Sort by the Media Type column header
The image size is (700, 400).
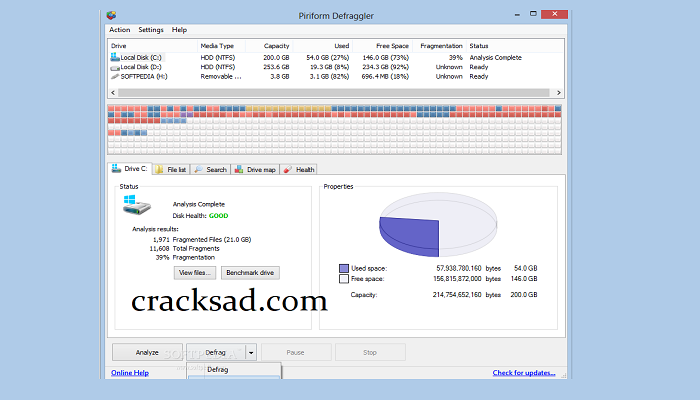click(221, 46)
